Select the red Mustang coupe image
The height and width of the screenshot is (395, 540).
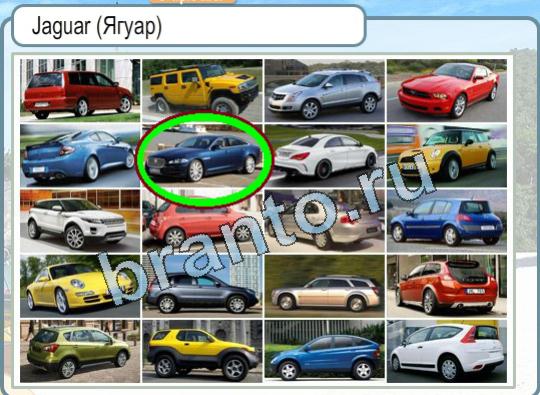[x=447, y=91]
